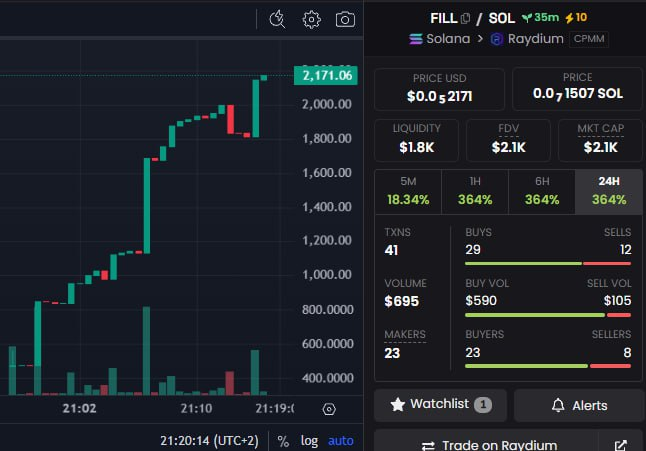Click the Buys versus Sells ratio bar
Image resolution: width=646 pixels, height=451 pixels.
tap(548, 264)
